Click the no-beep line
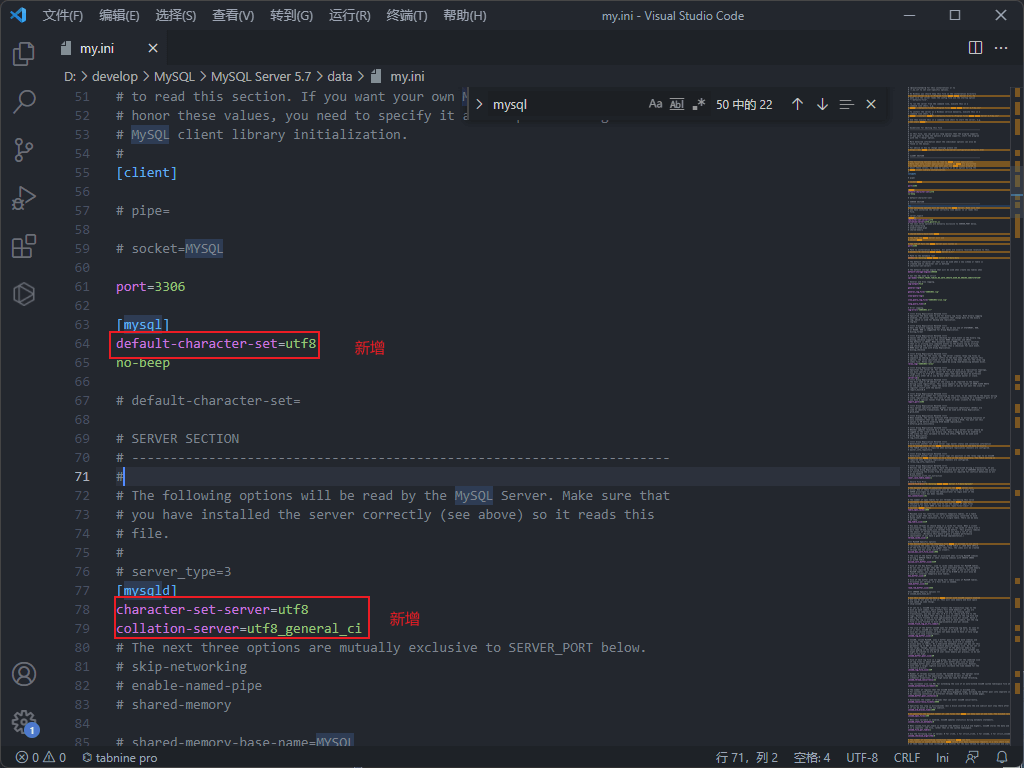The image size is (1024, 768). point(142,362)
